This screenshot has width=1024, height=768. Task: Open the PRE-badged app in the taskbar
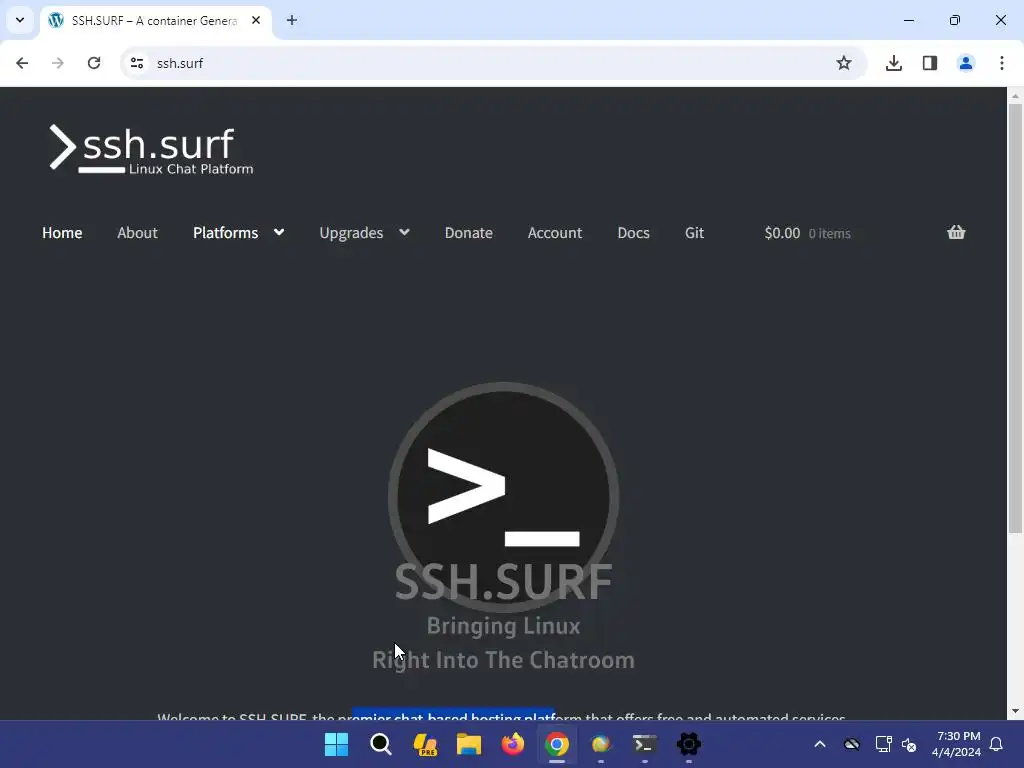425,744
